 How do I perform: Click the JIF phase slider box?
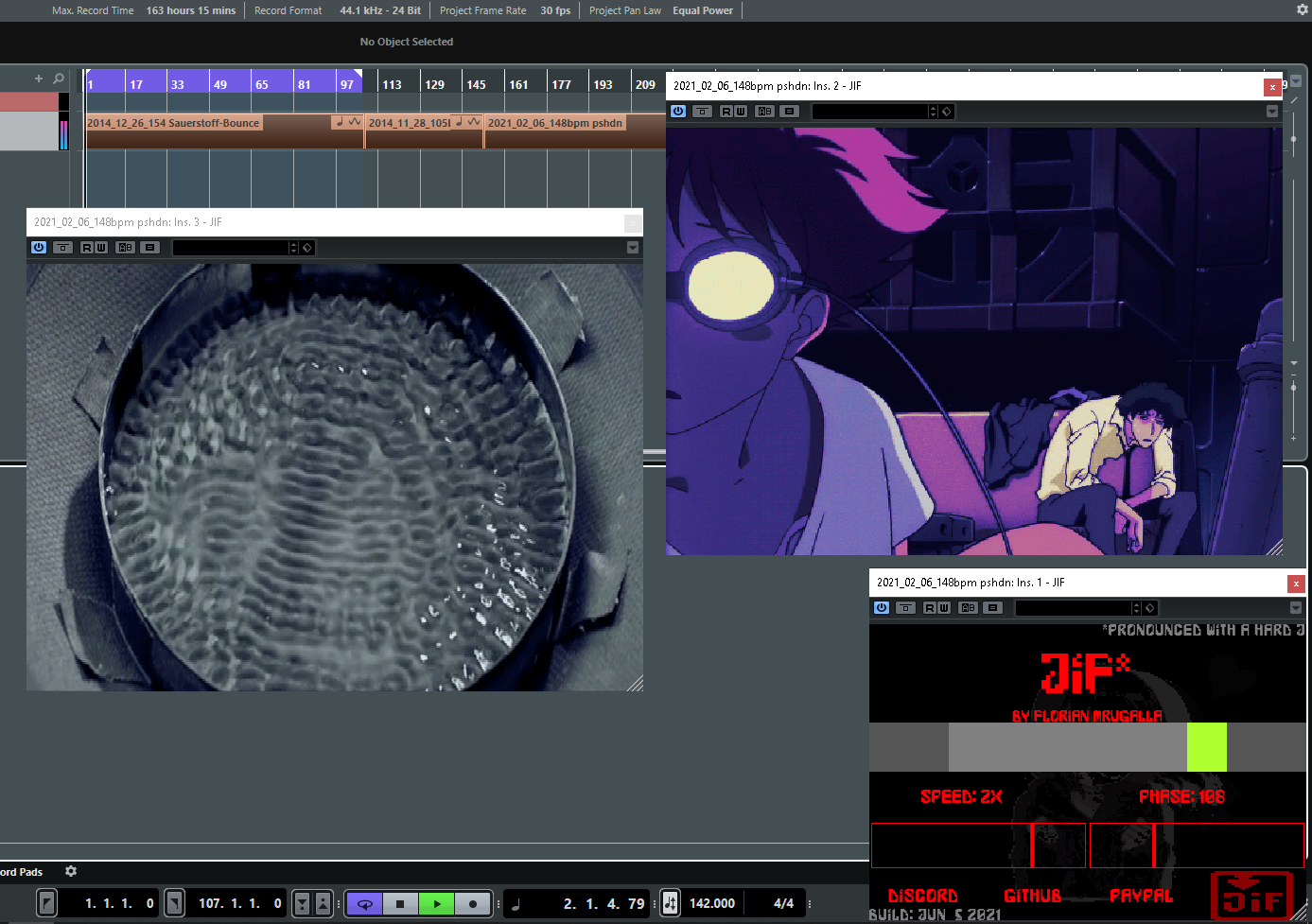coord(1197,845)
